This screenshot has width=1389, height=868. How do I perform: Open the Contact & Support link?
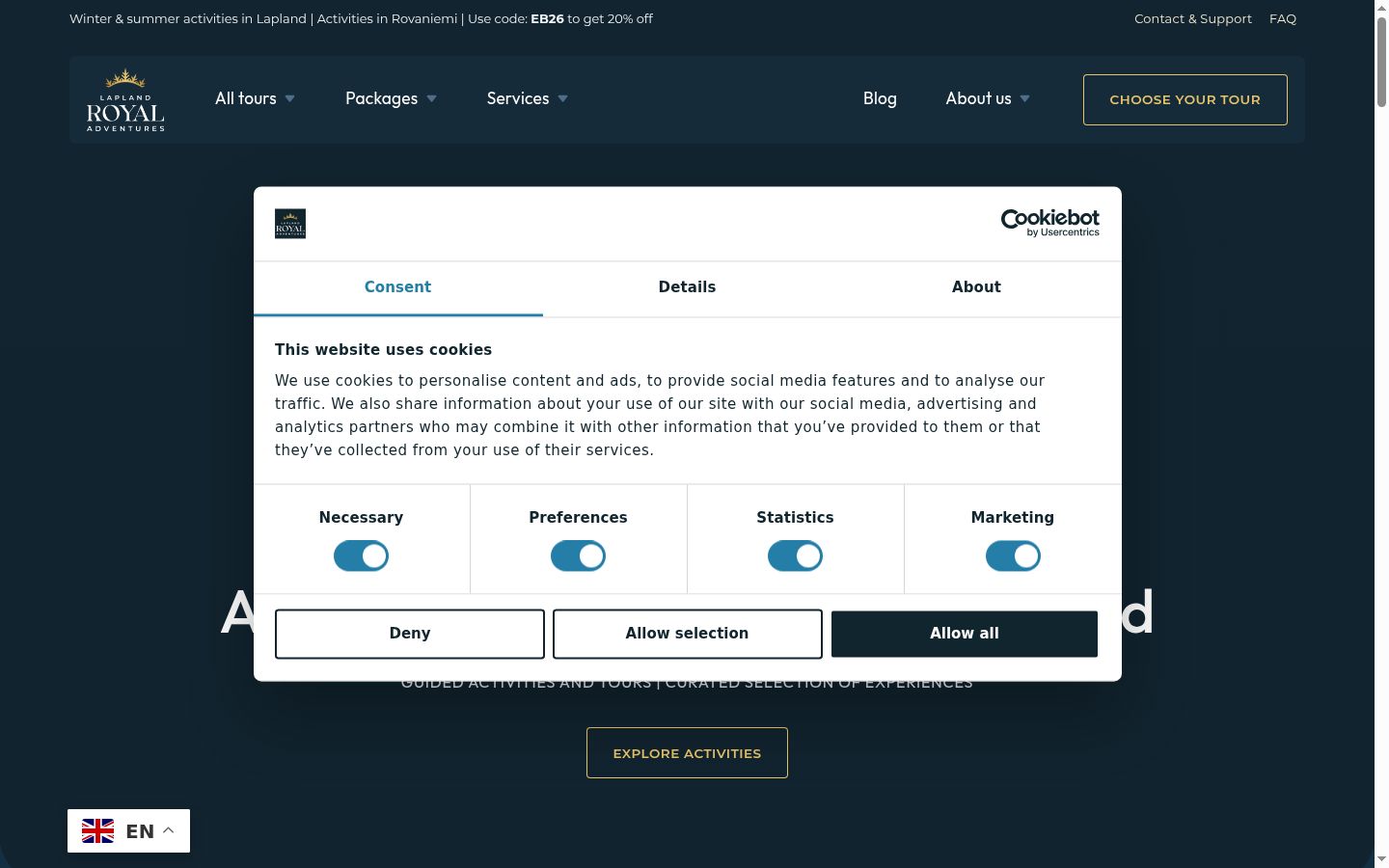click(1193, 18)
